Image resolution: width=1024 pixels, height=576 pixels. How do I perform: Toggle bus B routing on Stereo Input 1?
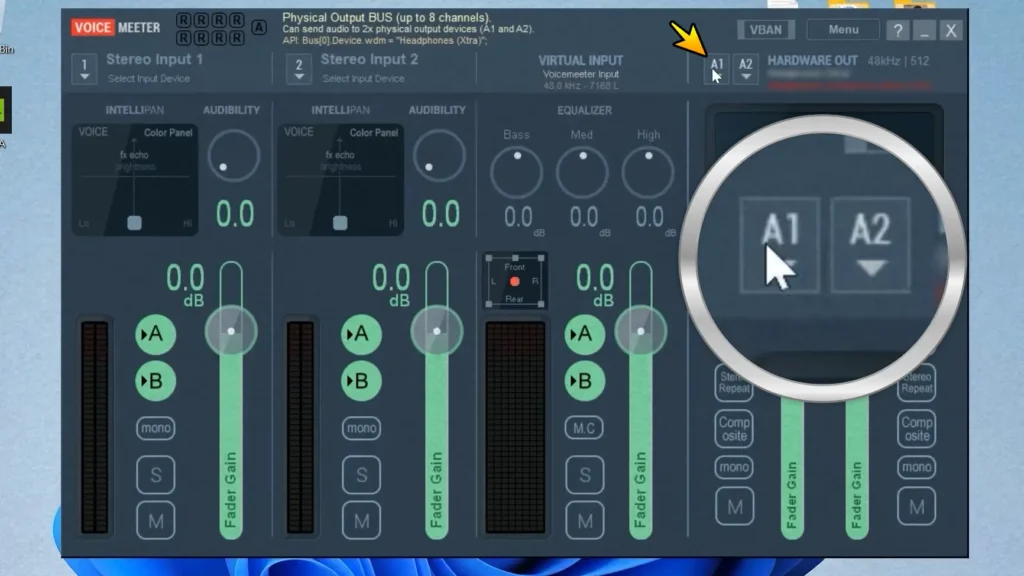point(155,381)
